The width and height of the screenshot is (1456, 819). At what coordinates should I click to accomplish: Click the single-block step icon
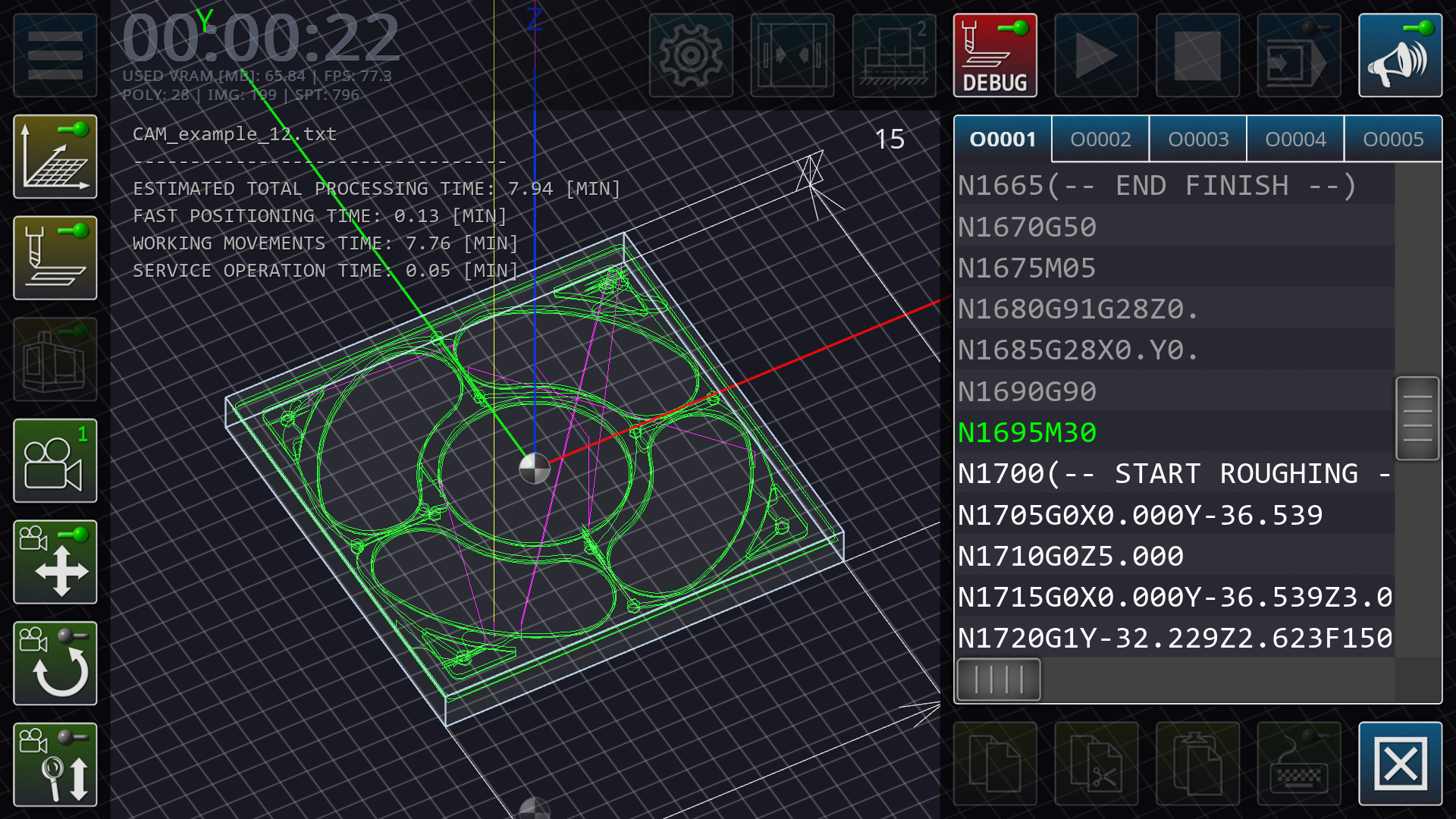click(x=1298, y=55)
